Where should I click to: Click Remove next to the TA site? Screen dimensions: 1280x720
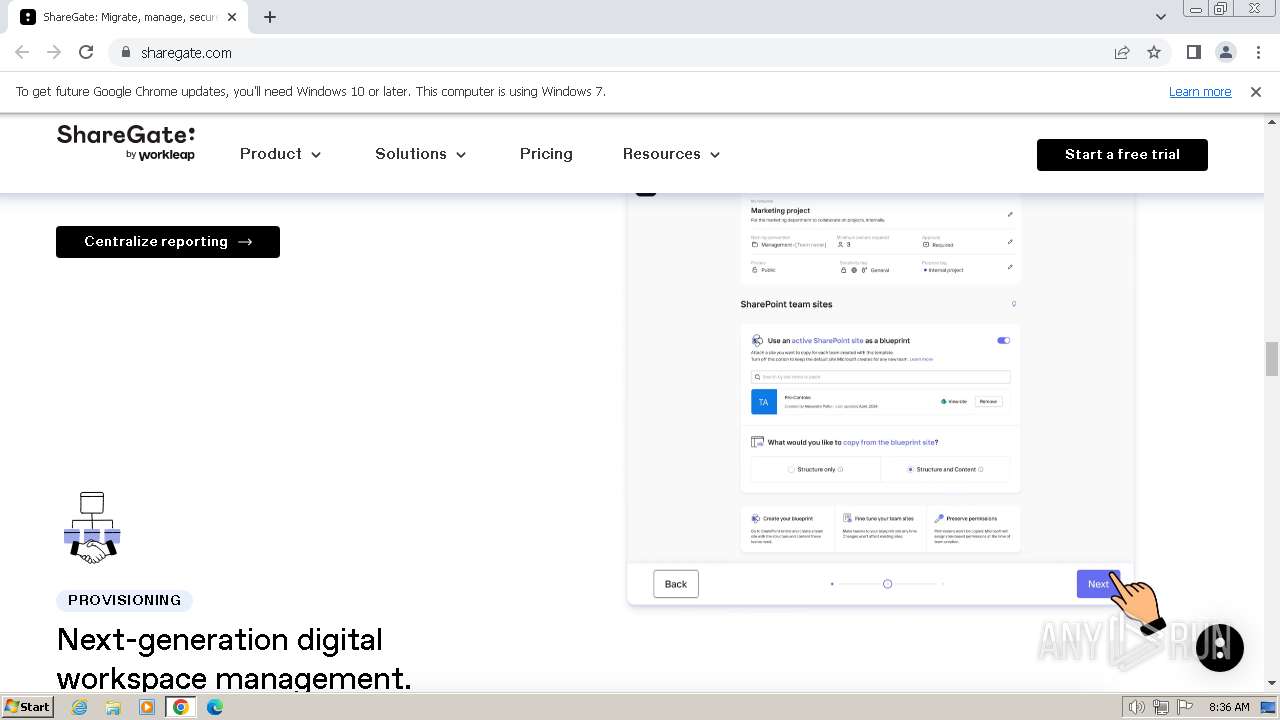click(x=988, y=401)
